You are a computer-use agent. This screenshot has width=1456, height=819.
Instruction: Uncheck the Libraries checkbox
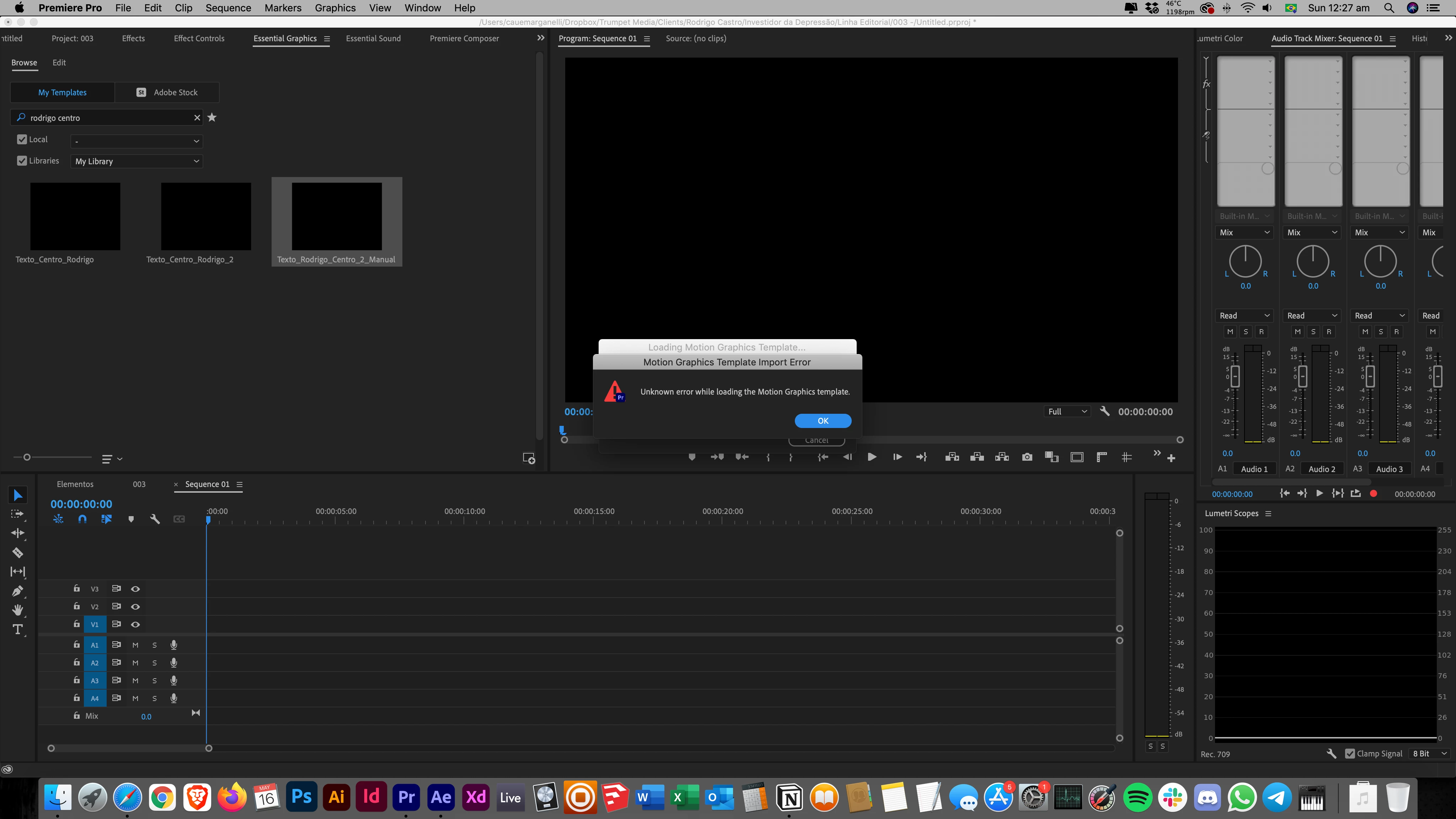click(x=22, y=161)
